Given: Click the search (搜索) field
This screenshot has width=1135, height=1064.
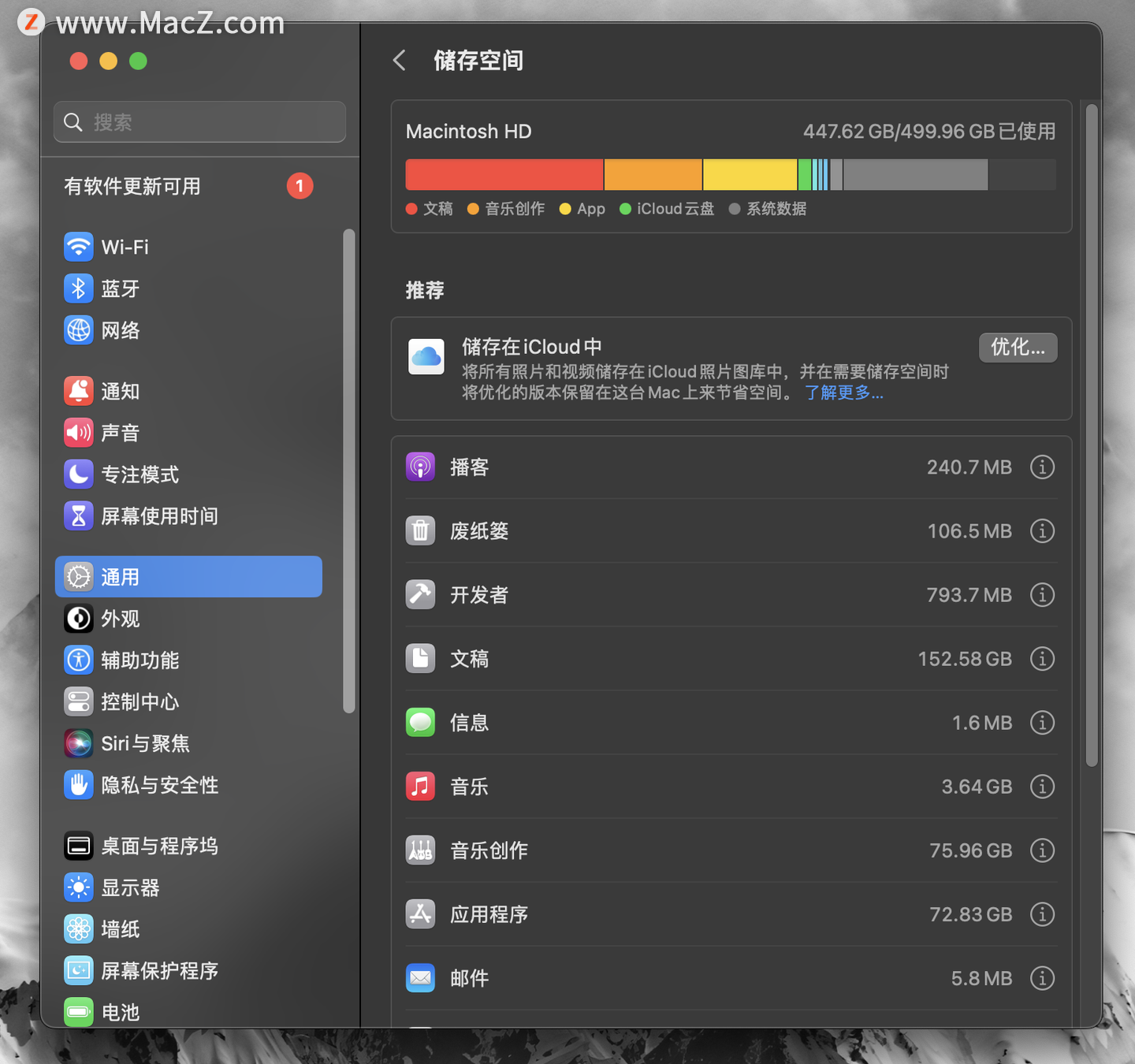Looking at the screenshot, I should [x=199, y=122].
